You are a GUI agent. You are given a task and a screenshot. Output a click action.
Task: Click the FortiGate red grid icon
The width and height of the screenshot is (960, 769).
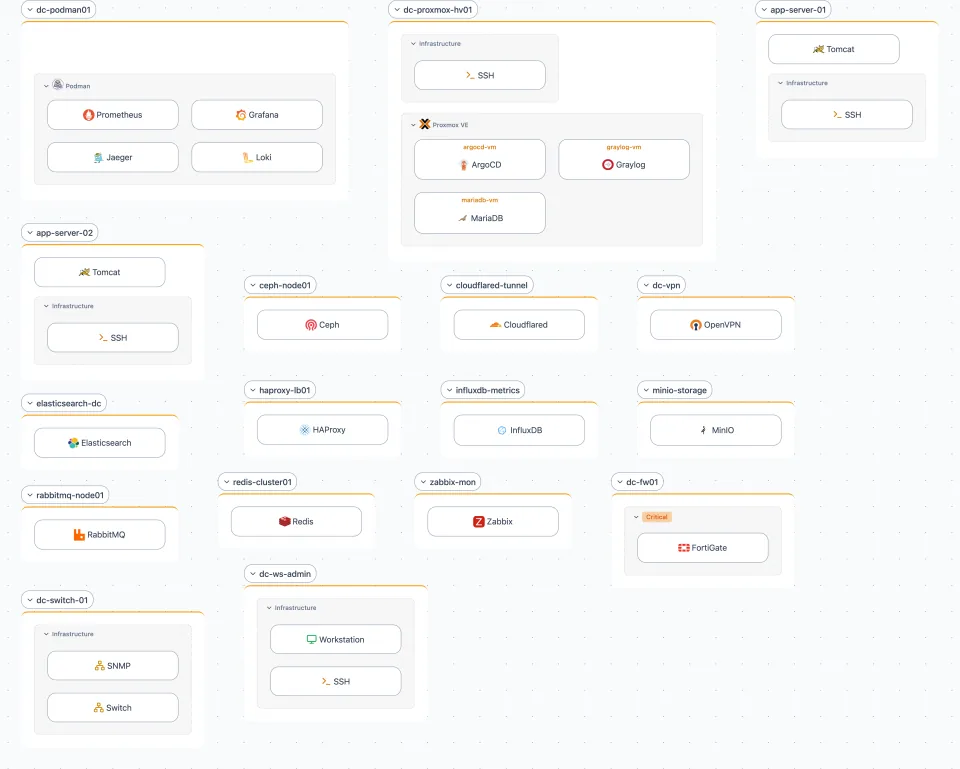click(684, 548)
